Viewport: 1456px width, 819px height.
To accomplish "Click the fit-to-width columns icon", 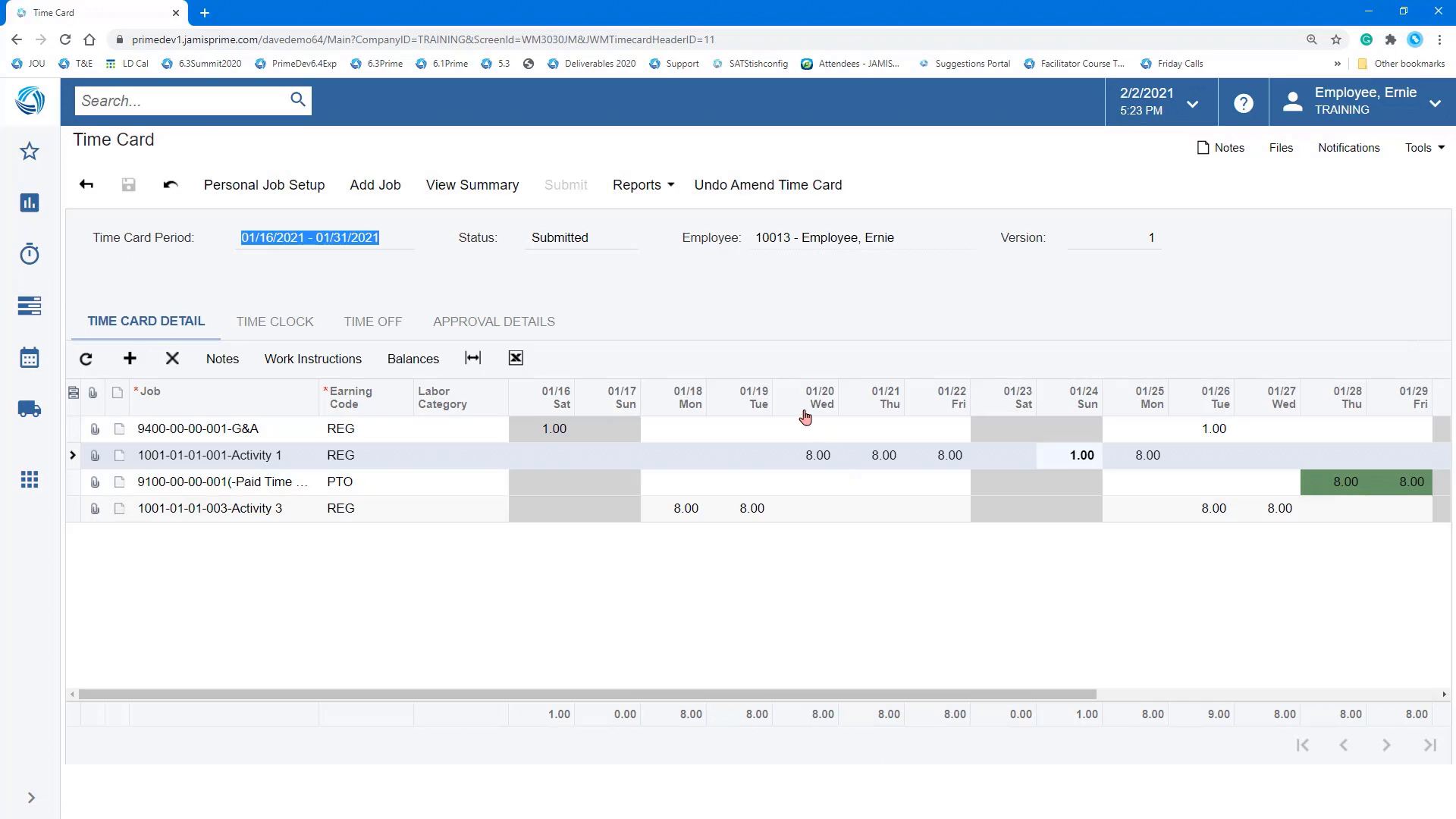I will (x=472, y=357).
